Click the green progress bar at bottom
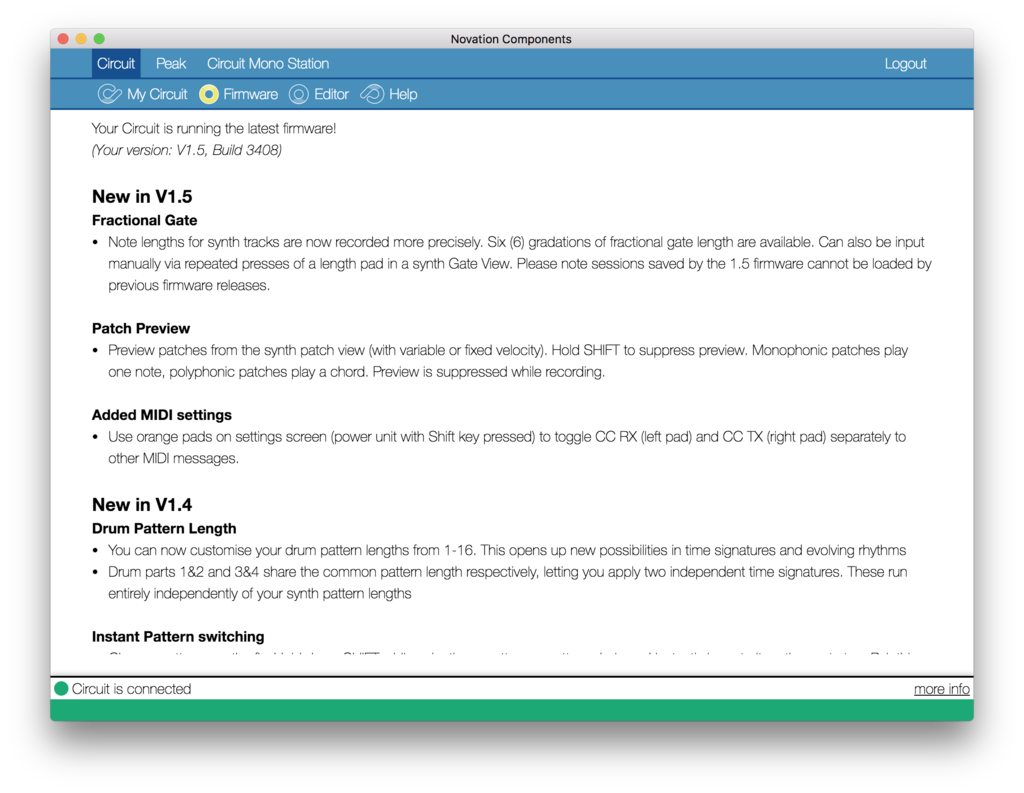 [x=512, y=709]
